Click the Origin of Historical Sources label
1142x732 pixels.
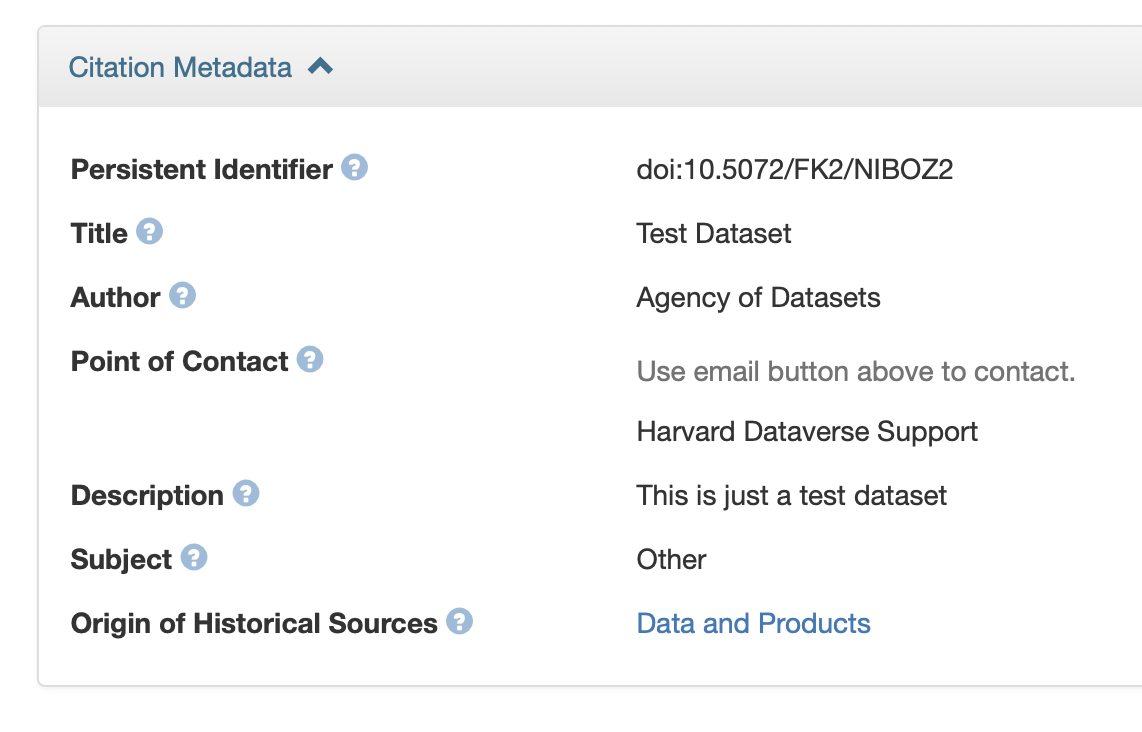[254, 623]
